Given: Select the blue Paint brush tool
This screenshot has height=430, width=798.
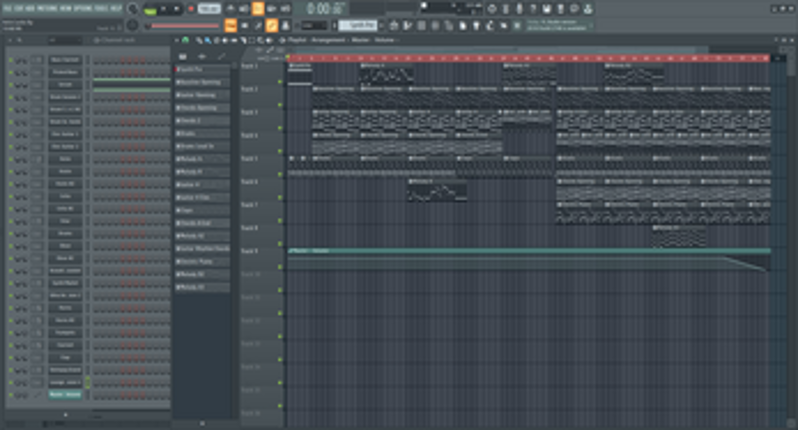Looking at the screenshot, I should tap(208, 40).
